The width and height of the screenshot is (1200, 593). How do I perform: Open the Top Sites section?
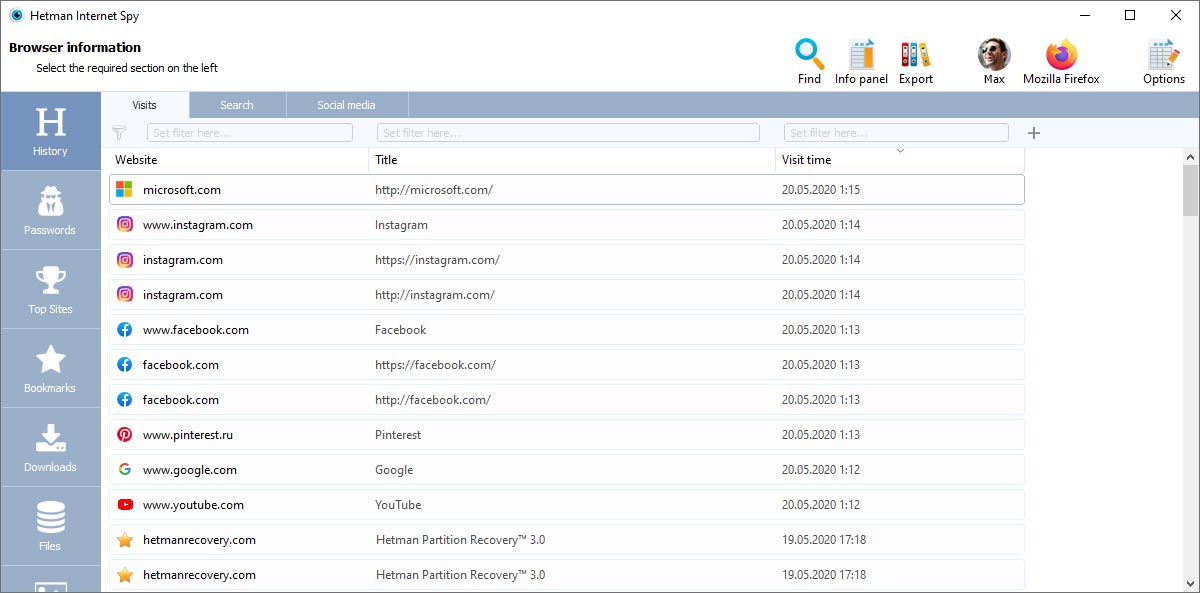point(50,290)
